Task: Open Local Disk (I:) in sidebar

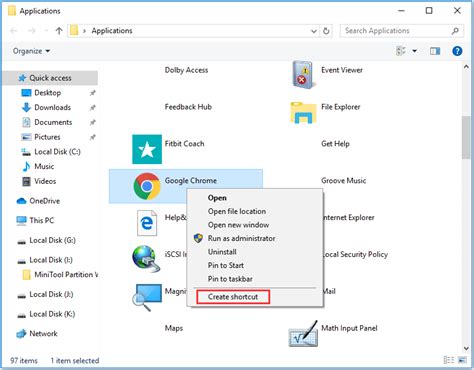Action: pos(51,260)
